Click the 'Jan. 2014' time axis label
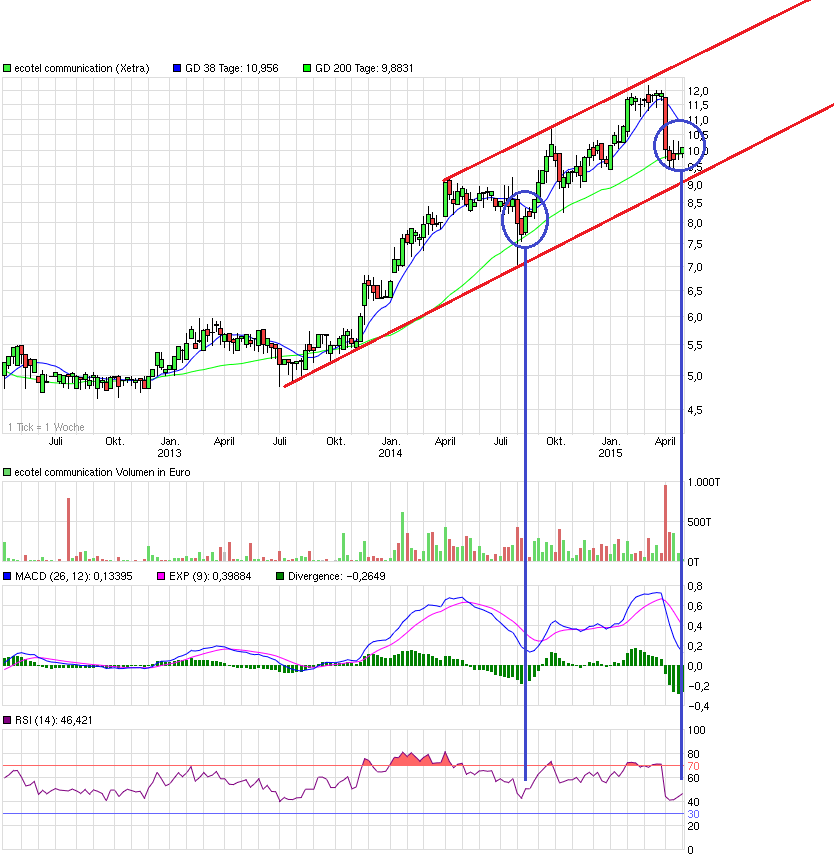 click(390, 447)
